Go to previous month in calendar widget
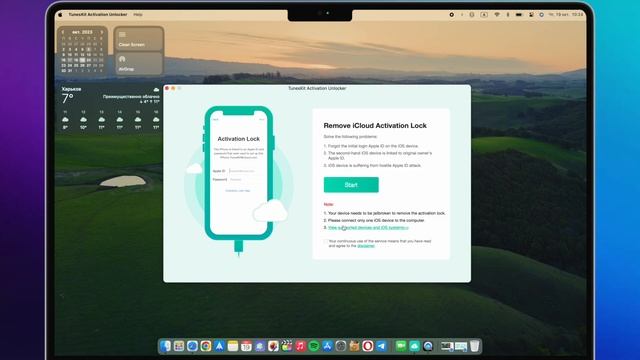The height and width of the screenshot is (360, 640). point(63,32)
